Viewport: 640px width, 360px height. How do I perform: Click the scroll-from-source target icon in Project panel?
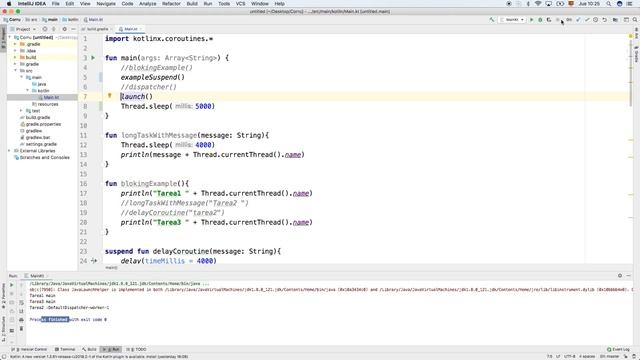click(x=45, y=29)
